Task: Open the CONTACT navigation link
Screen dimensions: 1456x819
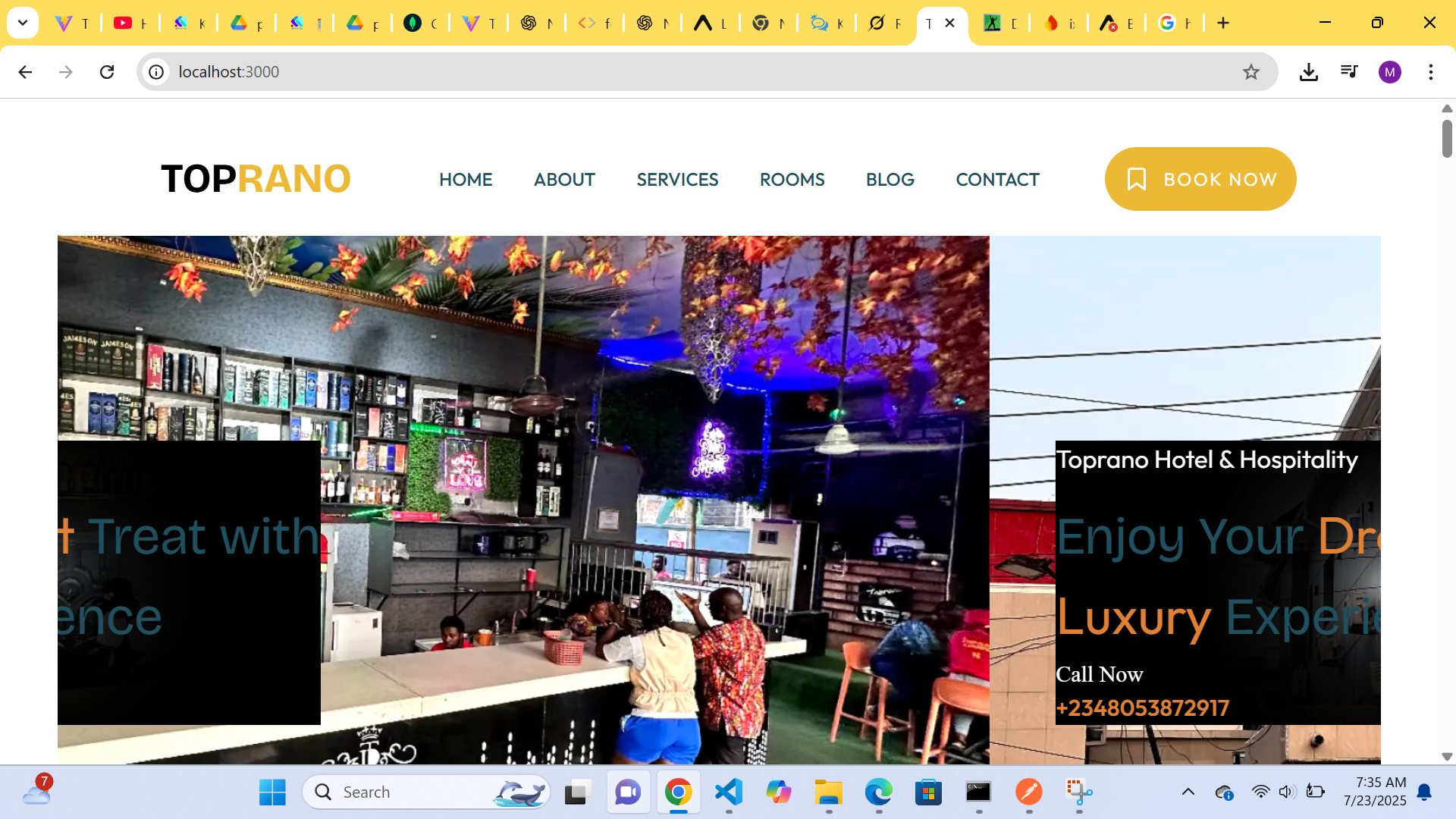Action: pos(996,180)
